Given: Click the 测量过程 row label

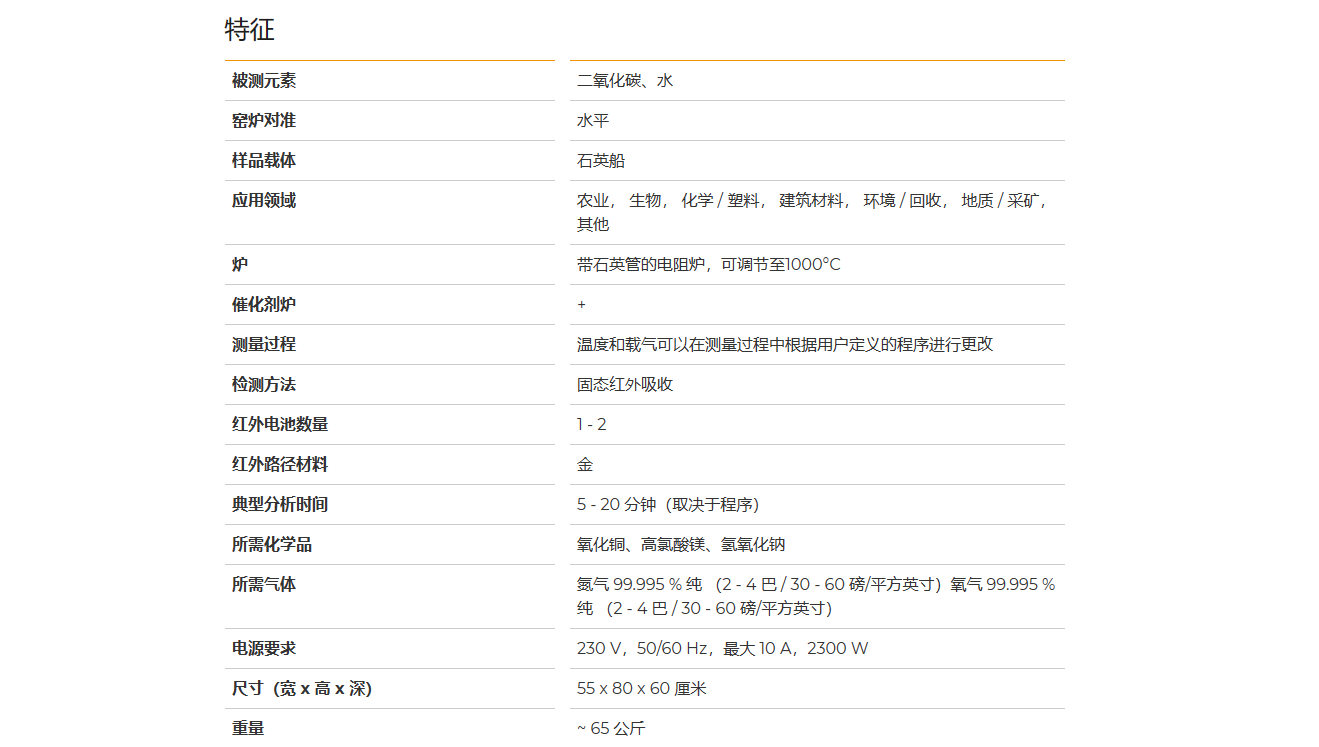Looking at the screenshot, I should coord(263,345).
